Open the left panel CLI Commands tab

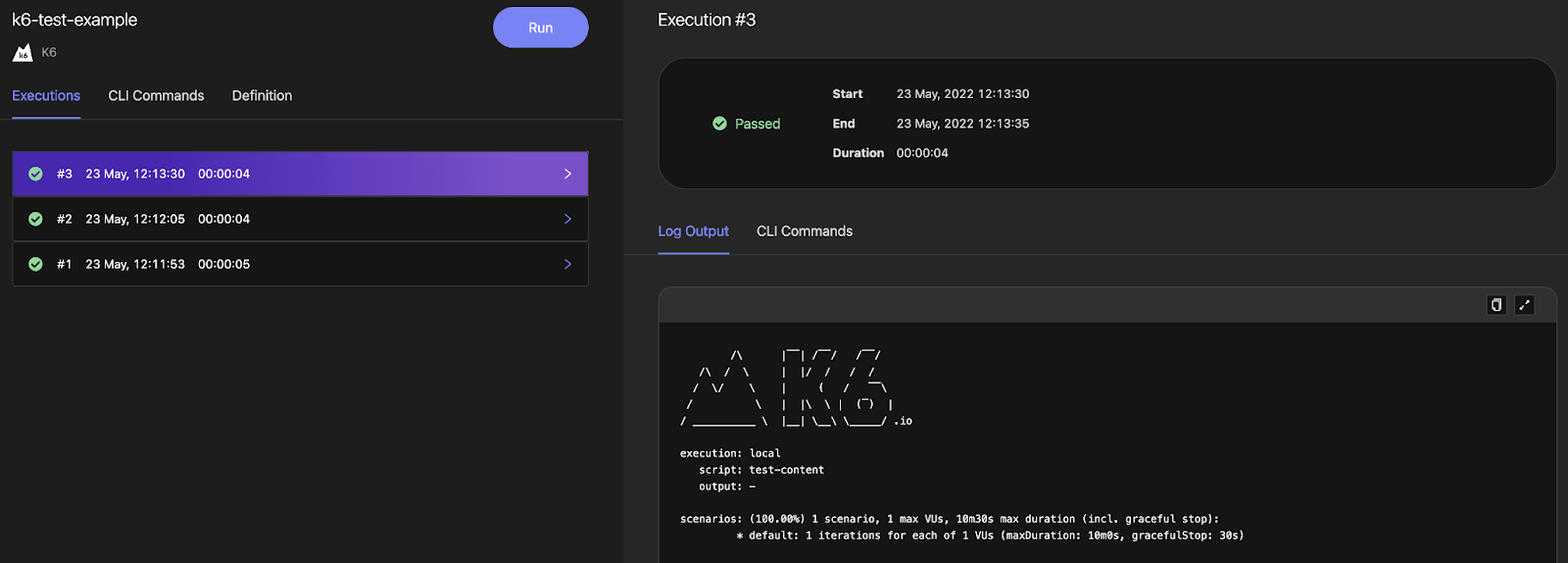(156, 96)
